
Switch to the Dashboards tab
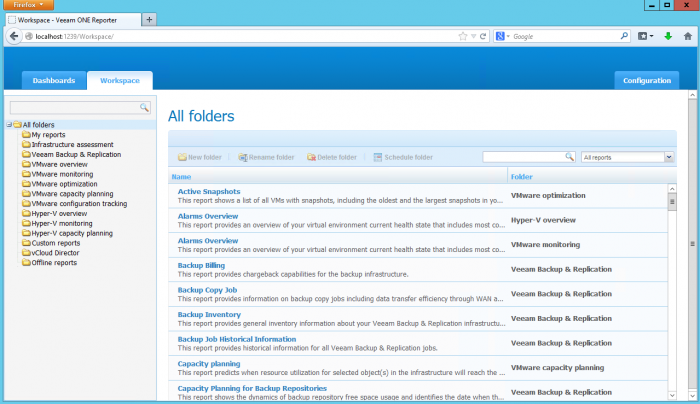54,80
